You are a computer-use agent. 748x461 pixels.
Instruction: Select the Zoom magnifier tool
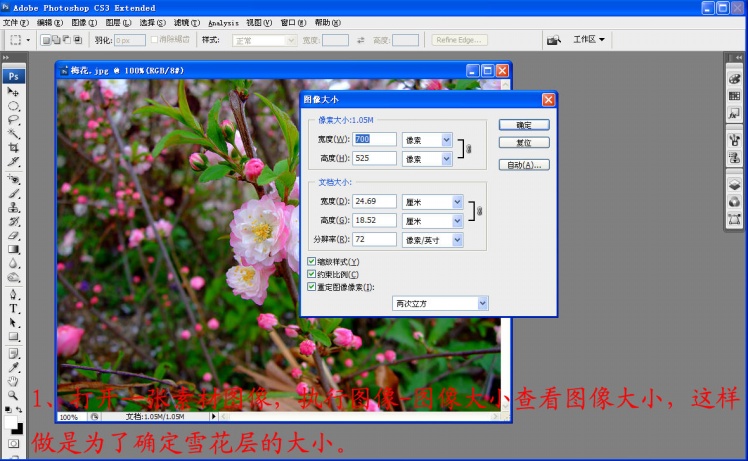14,395
